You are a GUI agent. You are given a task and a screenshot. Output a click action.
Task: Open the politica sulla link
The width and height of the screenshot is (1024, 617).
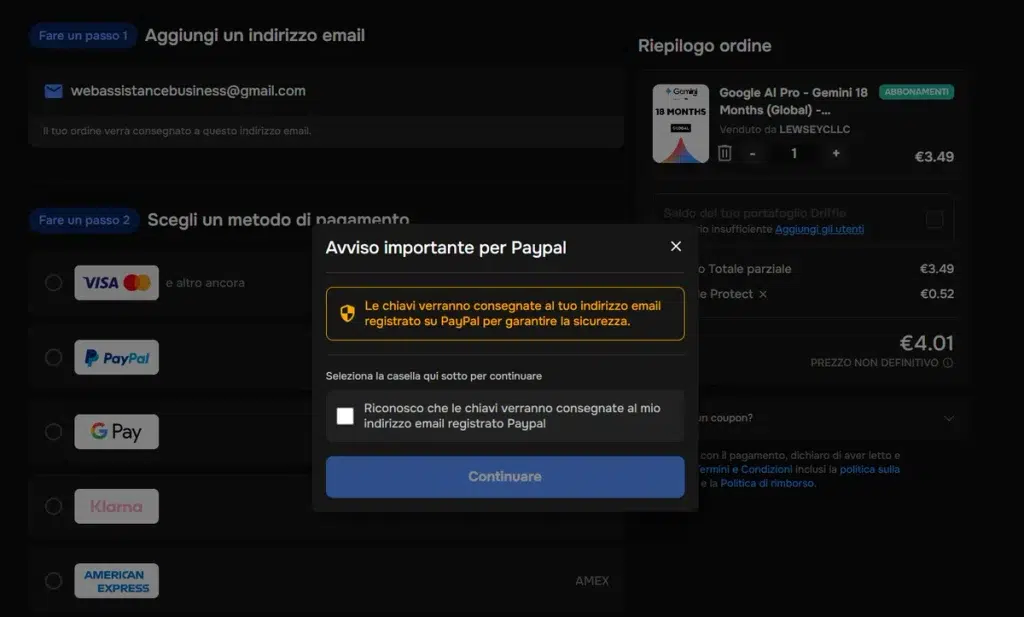[870, 469]
